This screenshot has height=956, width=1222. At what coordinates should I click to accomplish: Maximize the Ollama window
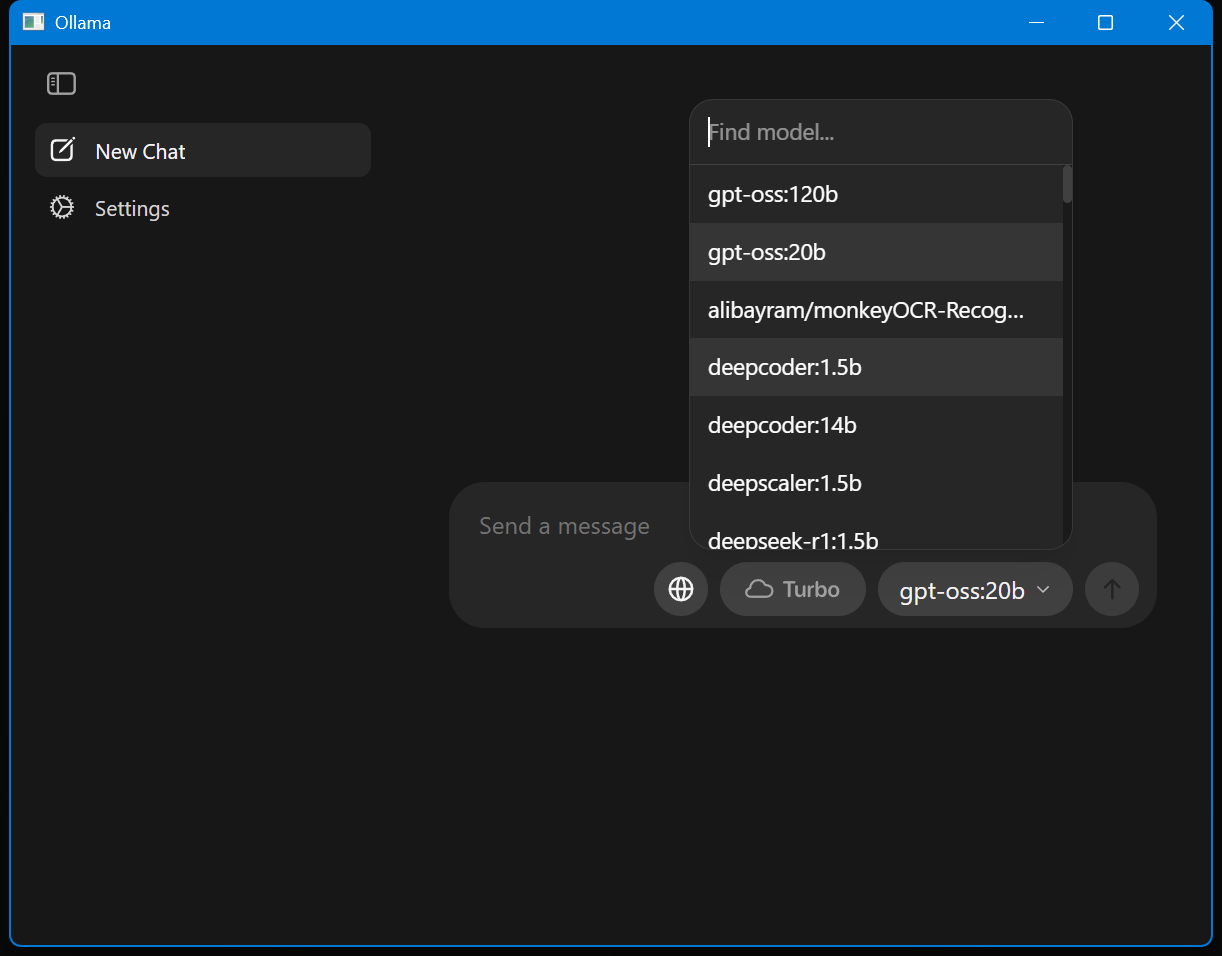click(1105, 22)
